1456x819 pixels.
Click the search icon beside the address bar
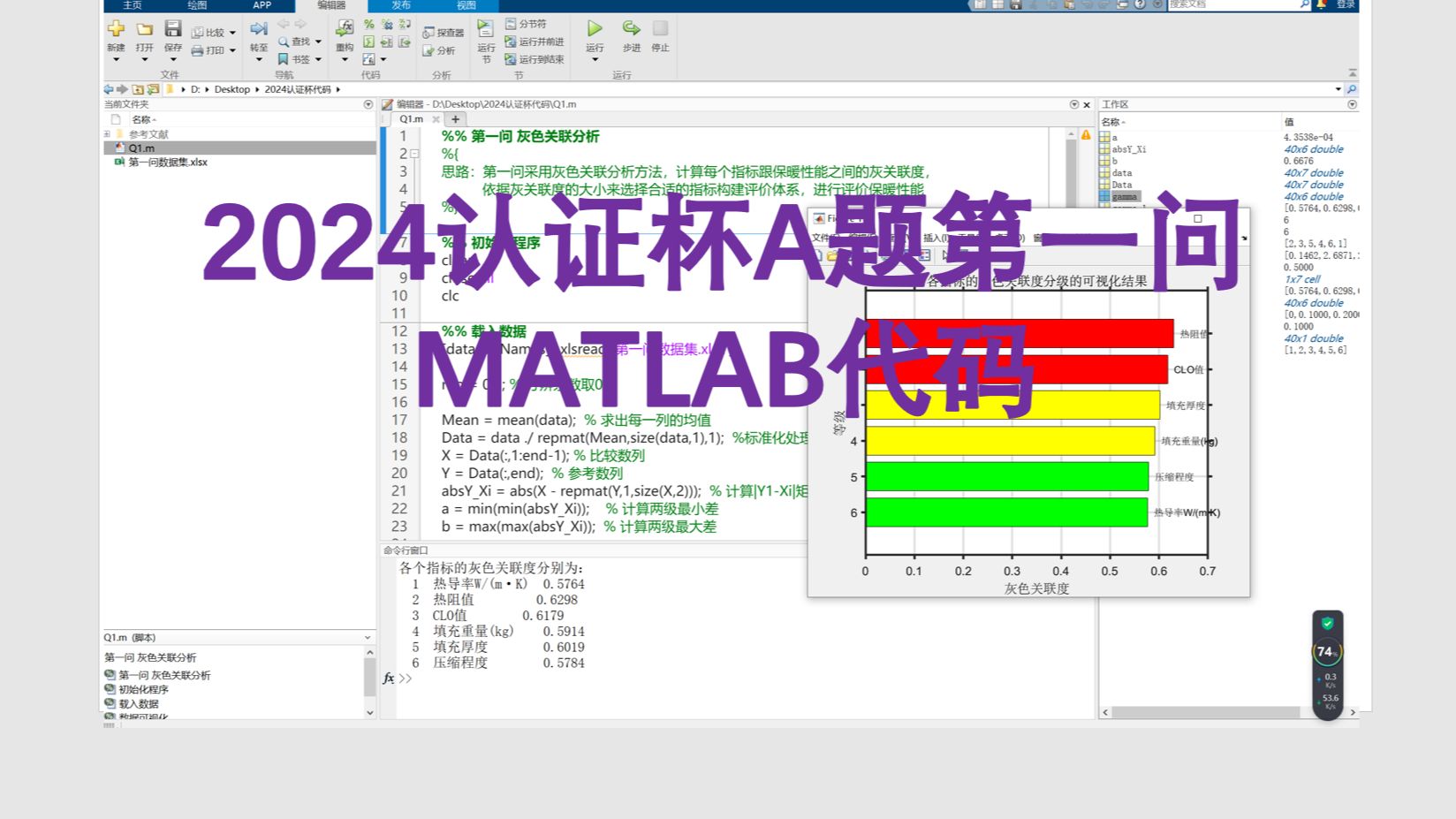[1352, 89]
